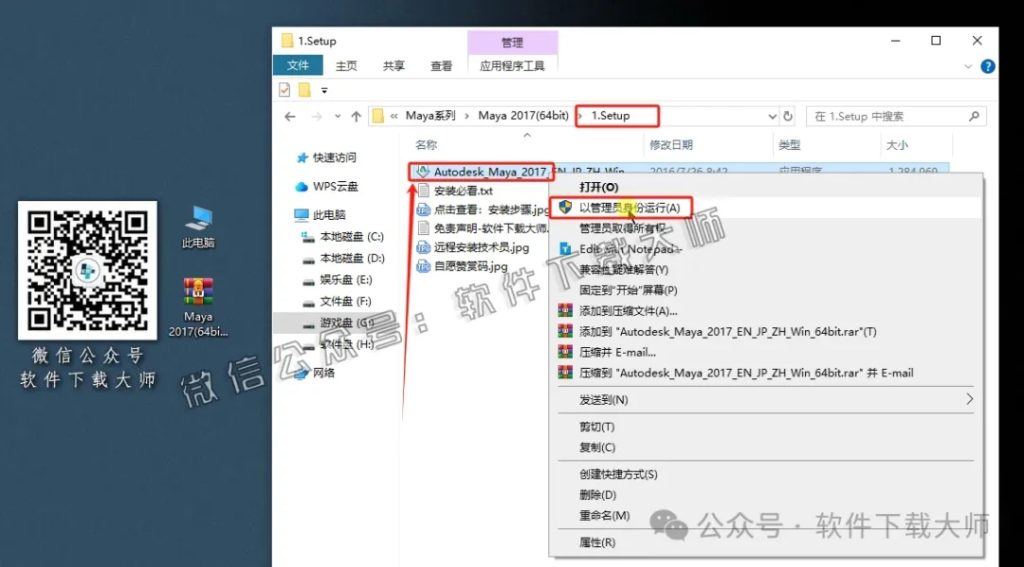
Task: Switch to the 查看 ribbon tab
Action: pos(441,66)
